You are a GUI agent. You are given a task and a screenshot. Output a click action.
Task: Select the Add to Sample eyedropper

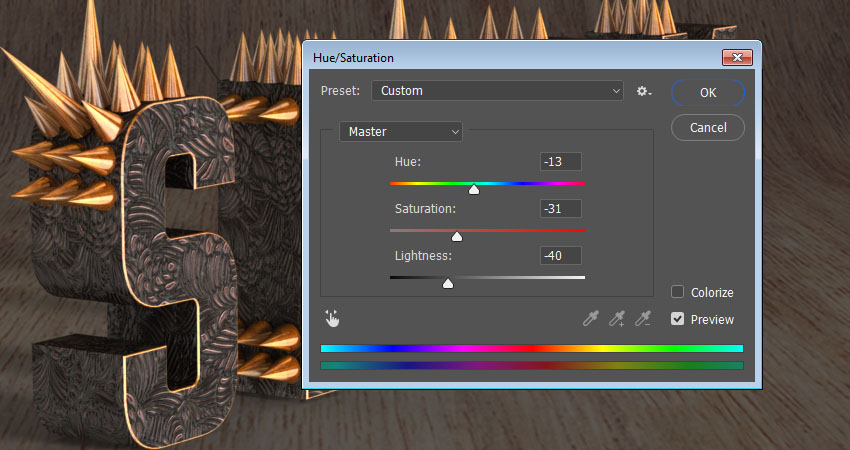click(617, 318)
